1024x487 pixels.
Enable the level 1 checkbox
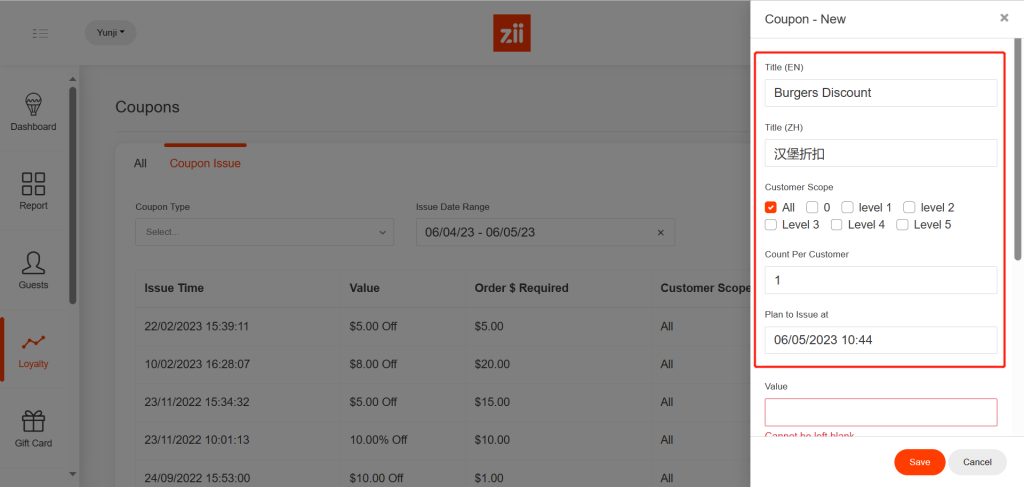tap(847, 207)
